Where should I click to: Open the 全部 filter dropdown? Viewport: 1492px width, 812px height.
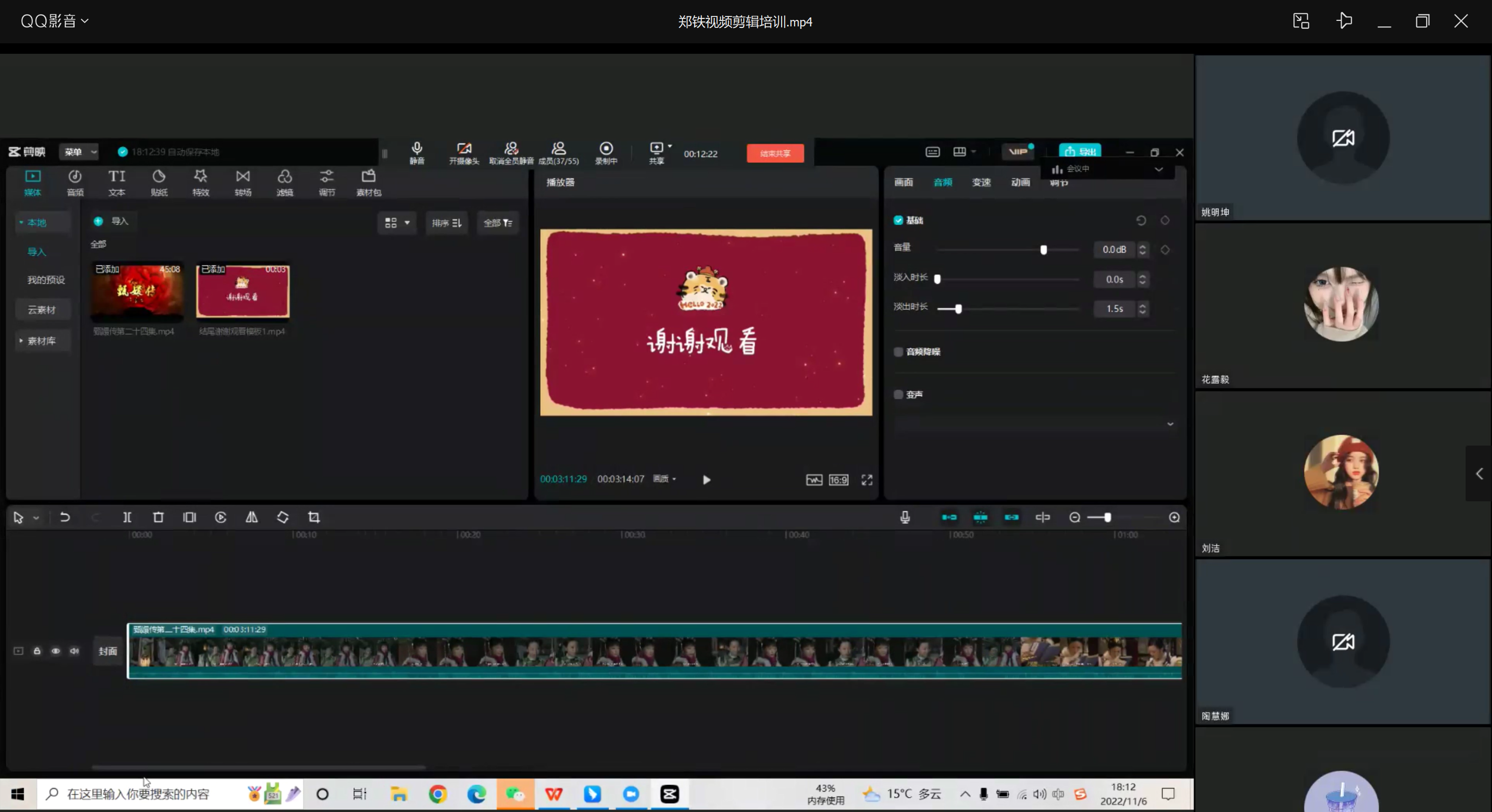498,223
